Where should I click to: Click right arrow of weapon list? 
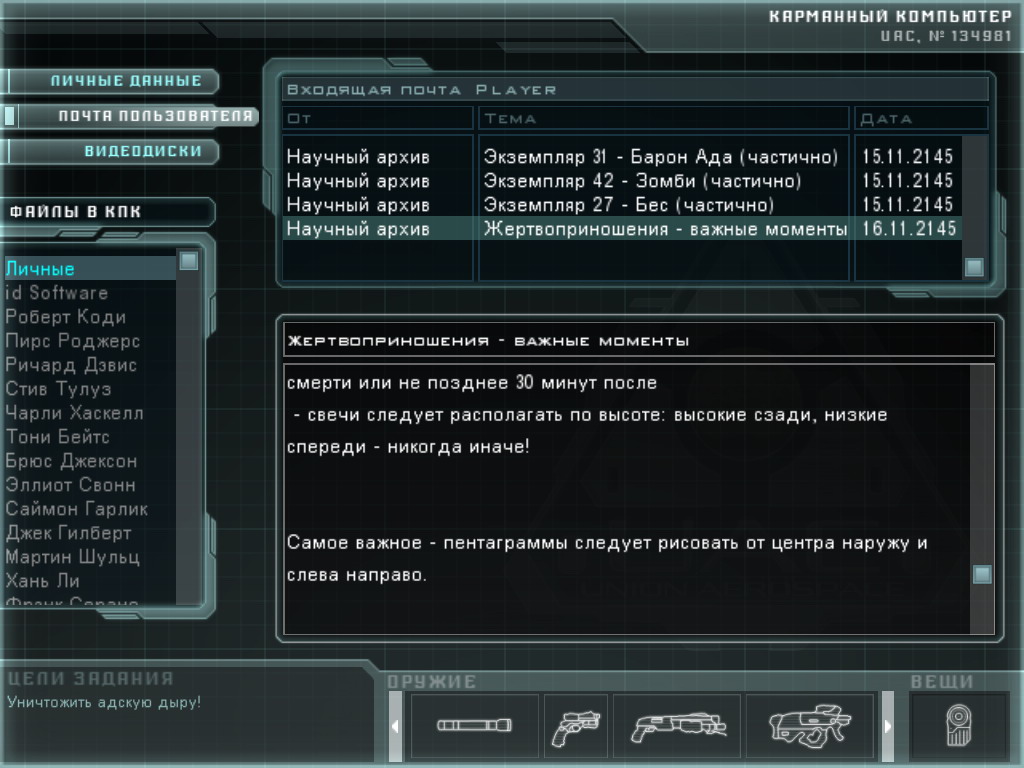(888, 726)
